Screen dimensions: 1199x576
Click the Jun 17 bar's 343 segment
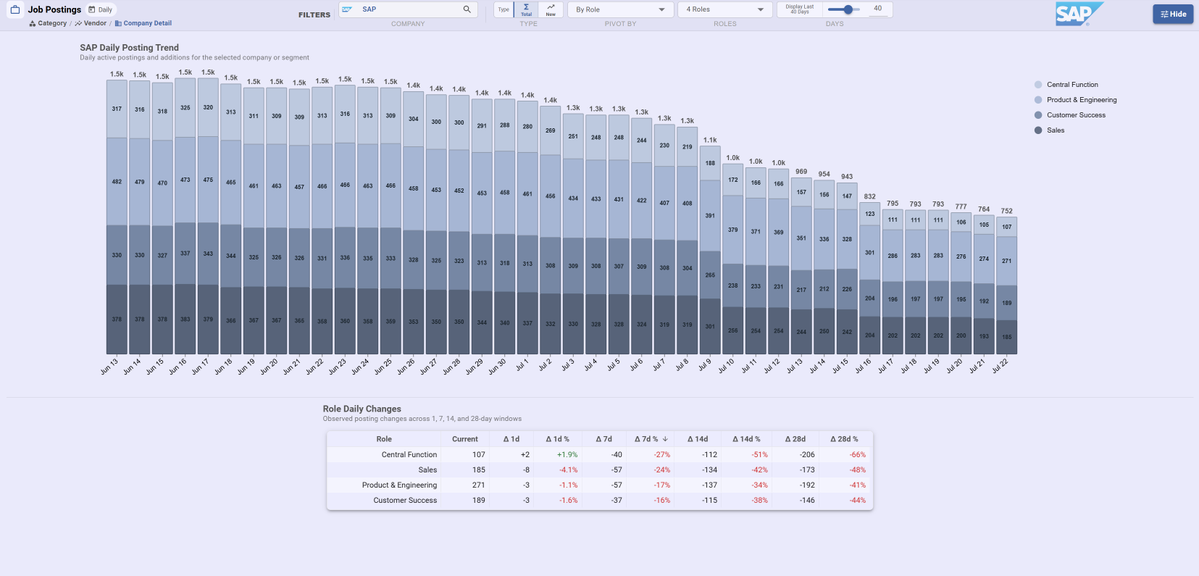point(209,254)
